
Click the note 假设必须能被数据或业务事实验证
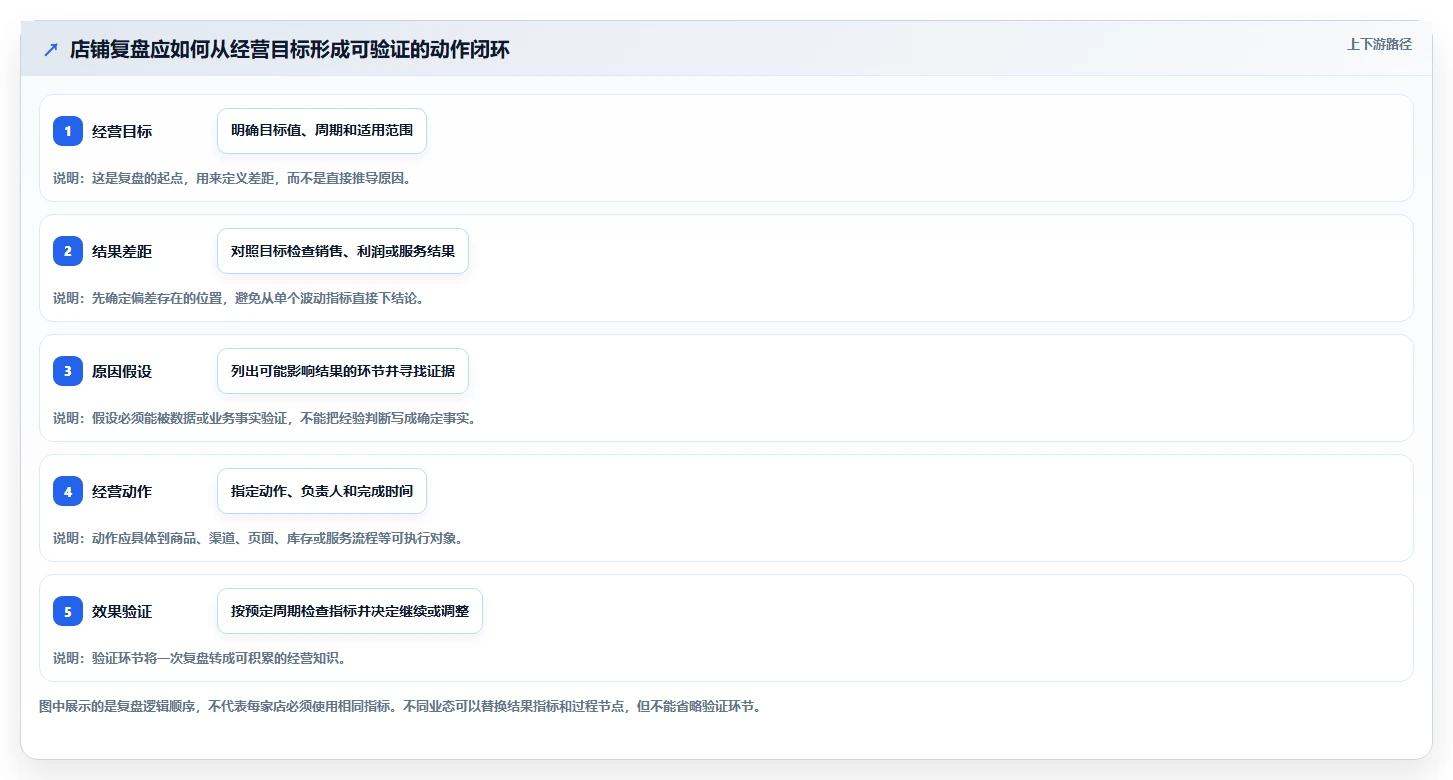point(189,418)
